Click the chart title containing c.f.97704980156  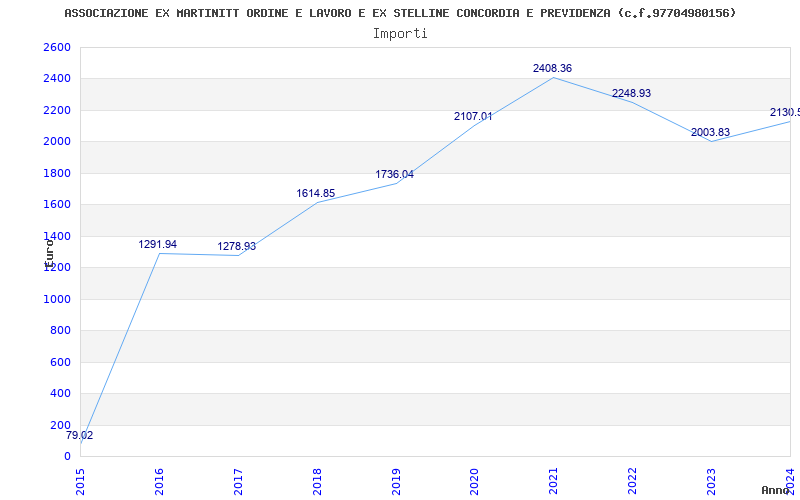tap(401, 13)
